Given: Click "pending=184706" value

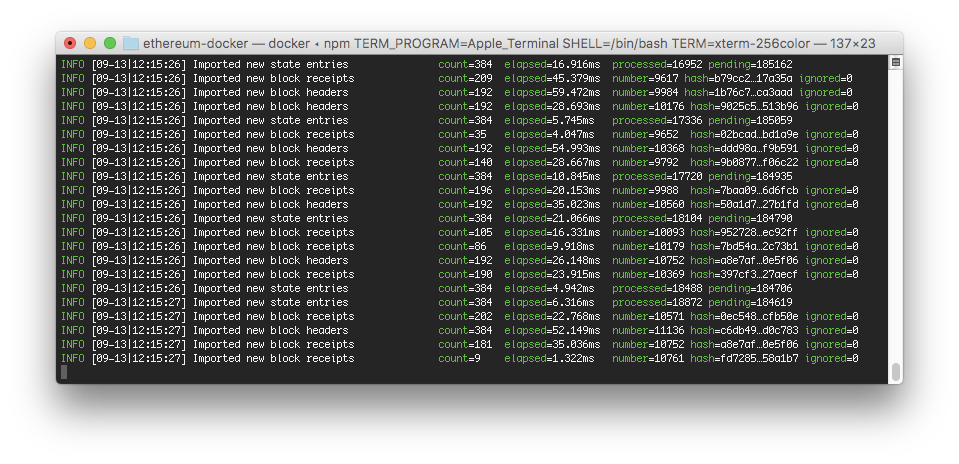Looking at the screenshot, I should click(750, 289).
